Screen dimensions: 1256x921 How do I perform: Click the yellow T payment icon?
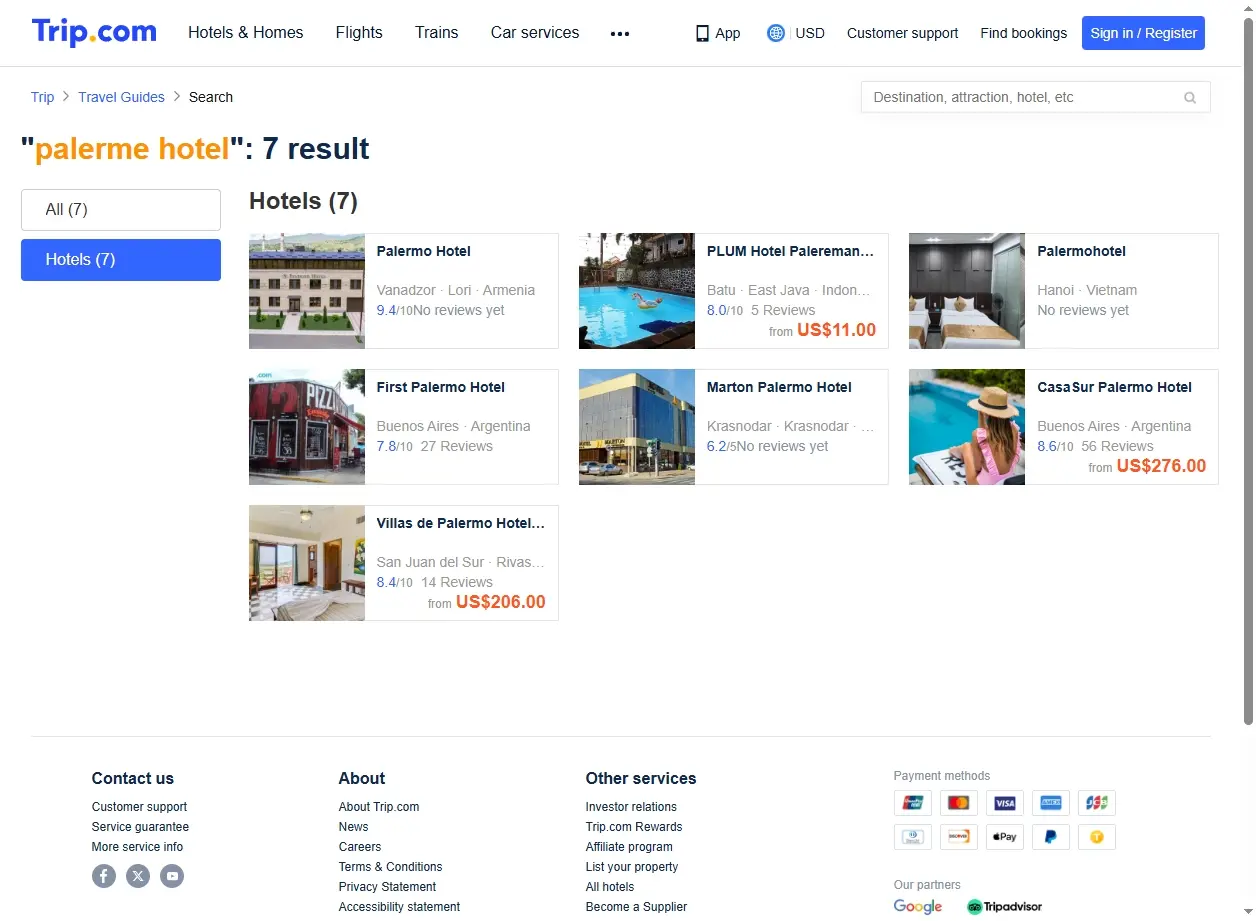point(1097,837)
